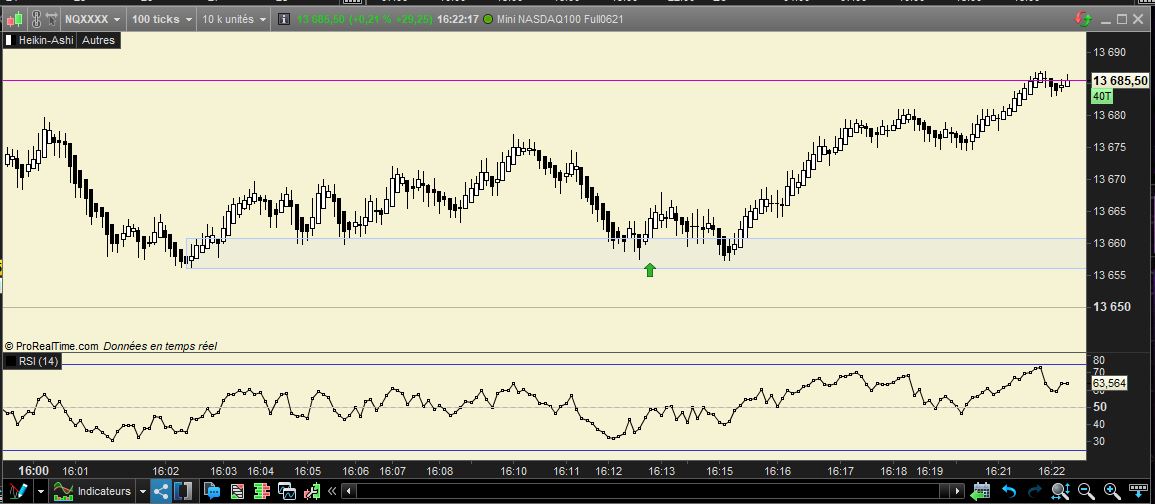
Task: Click the ProRealTime.com copyright link
Action: click(51, 346)
